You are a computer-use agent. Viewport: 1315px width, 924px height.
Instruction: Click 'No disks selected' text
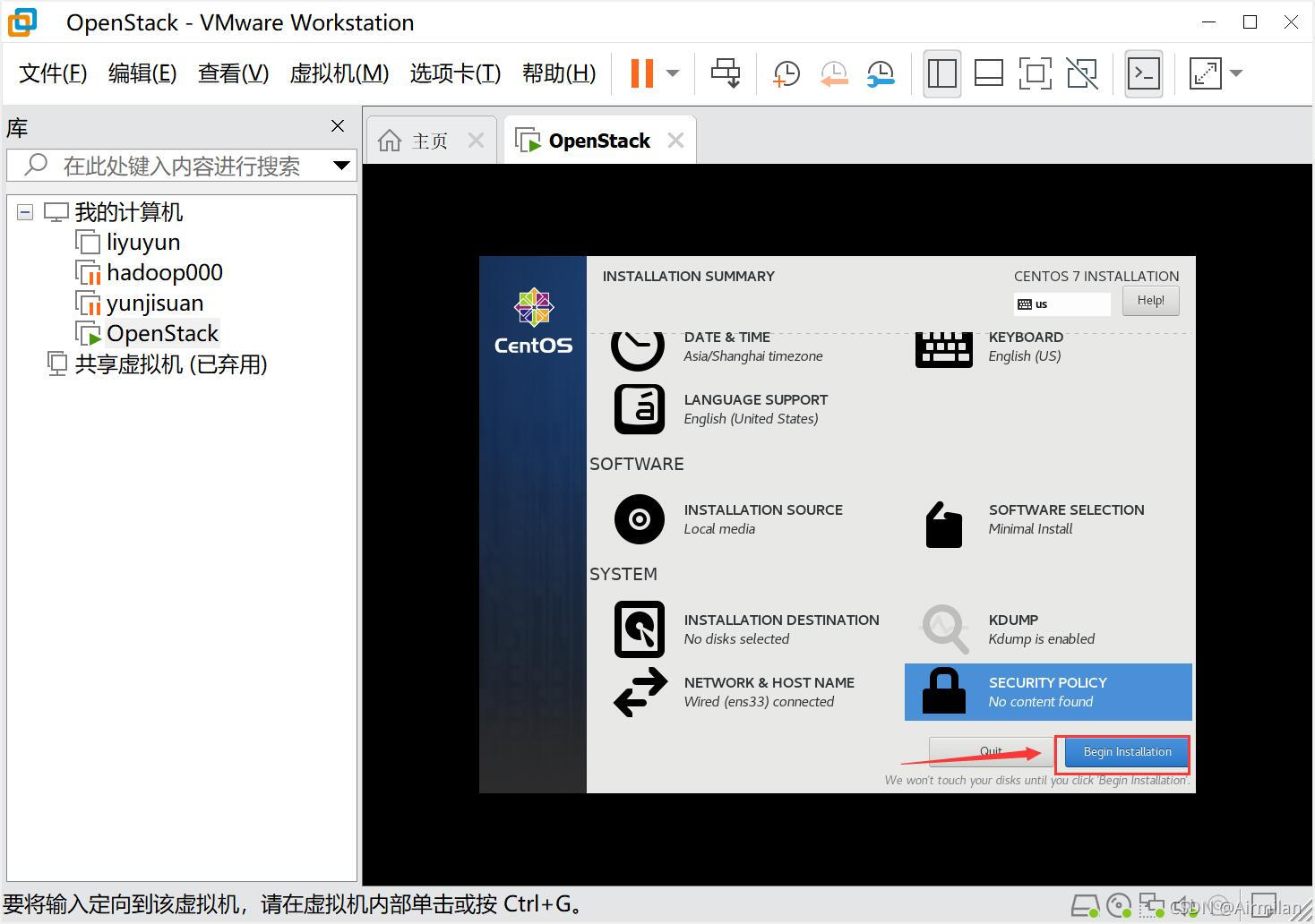pyautogui.click(x=736, y=639)
